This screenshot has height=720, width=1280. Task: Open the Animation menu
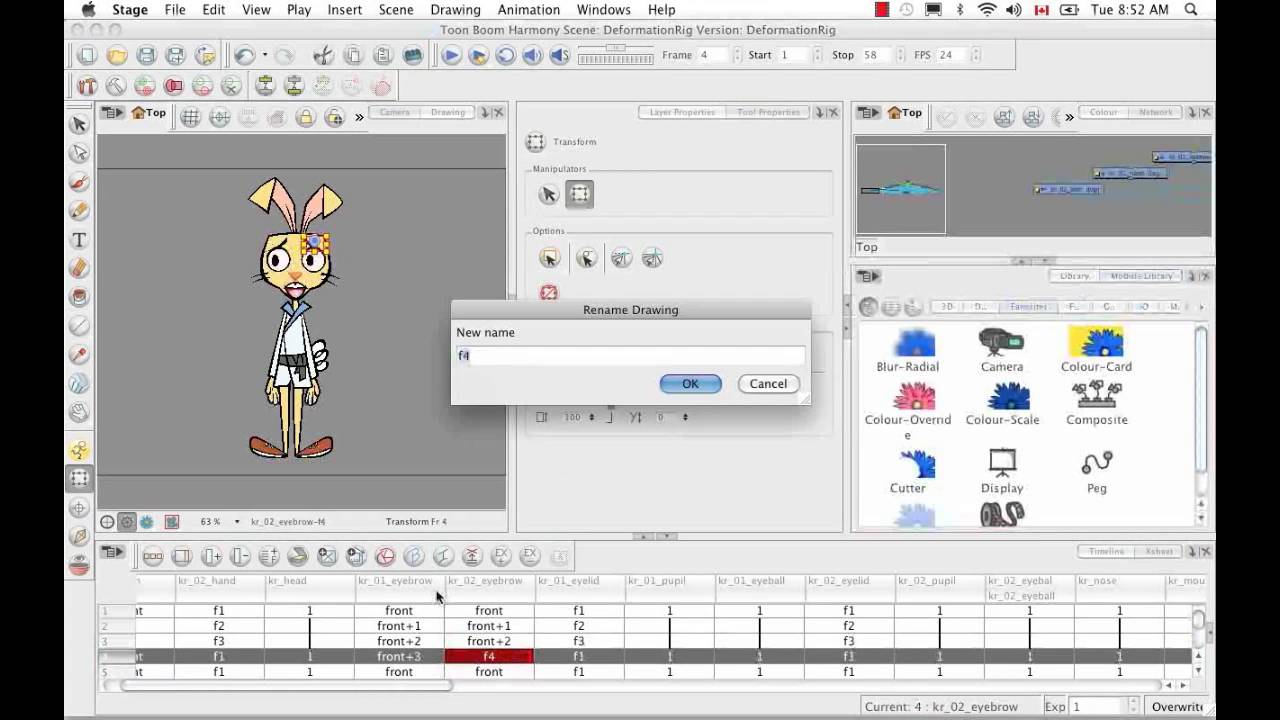tap(529, 10)
